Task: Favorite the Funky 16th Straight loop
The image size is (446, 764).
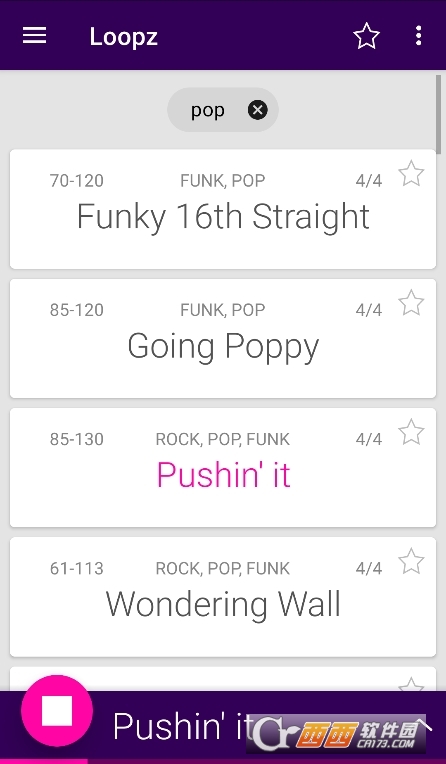Action: pos(411,173)
